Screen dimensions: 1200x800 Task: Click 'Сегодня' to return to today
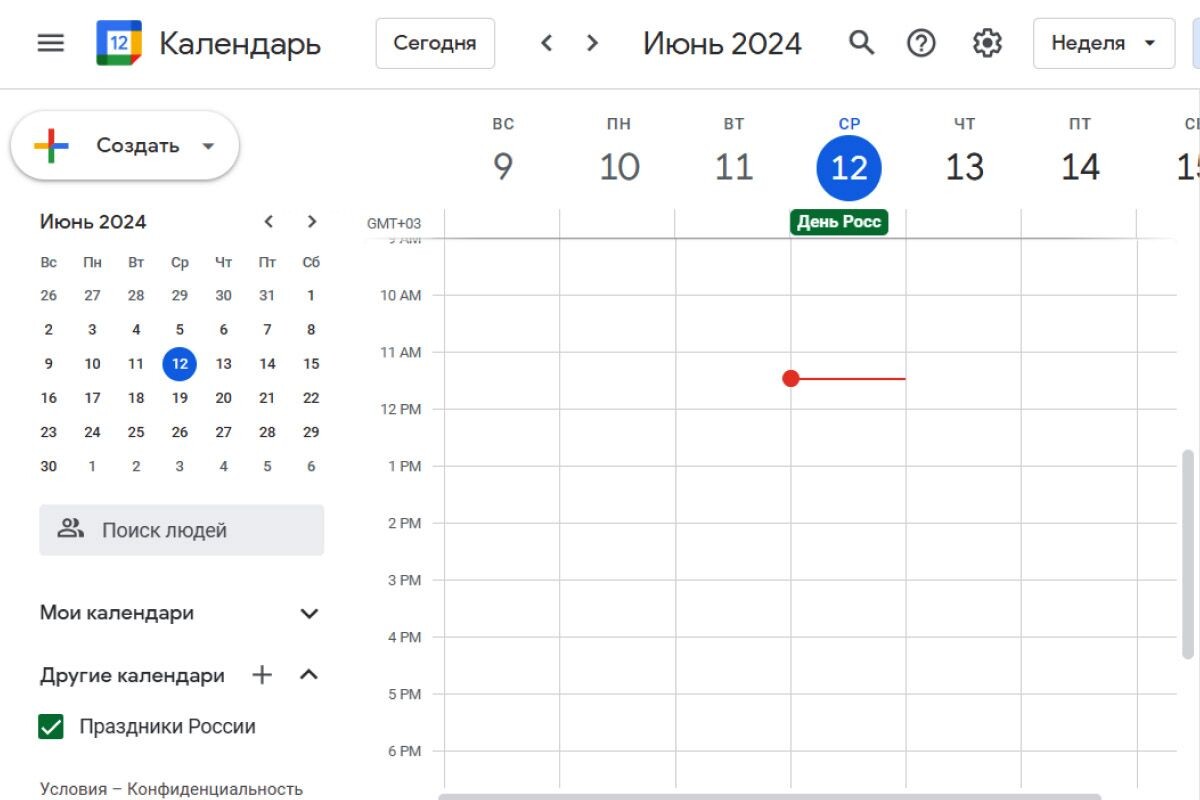click(435, 43)
